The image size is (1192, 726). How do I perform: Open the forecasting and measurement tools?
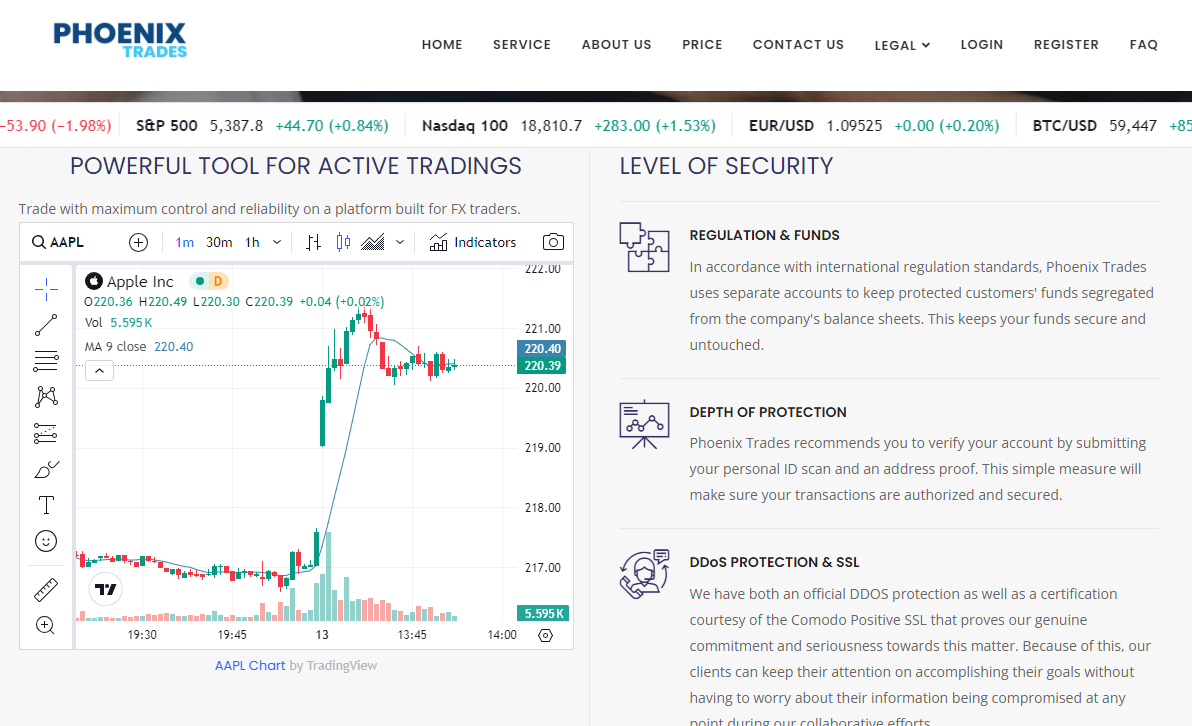click(x=46, y=433)
